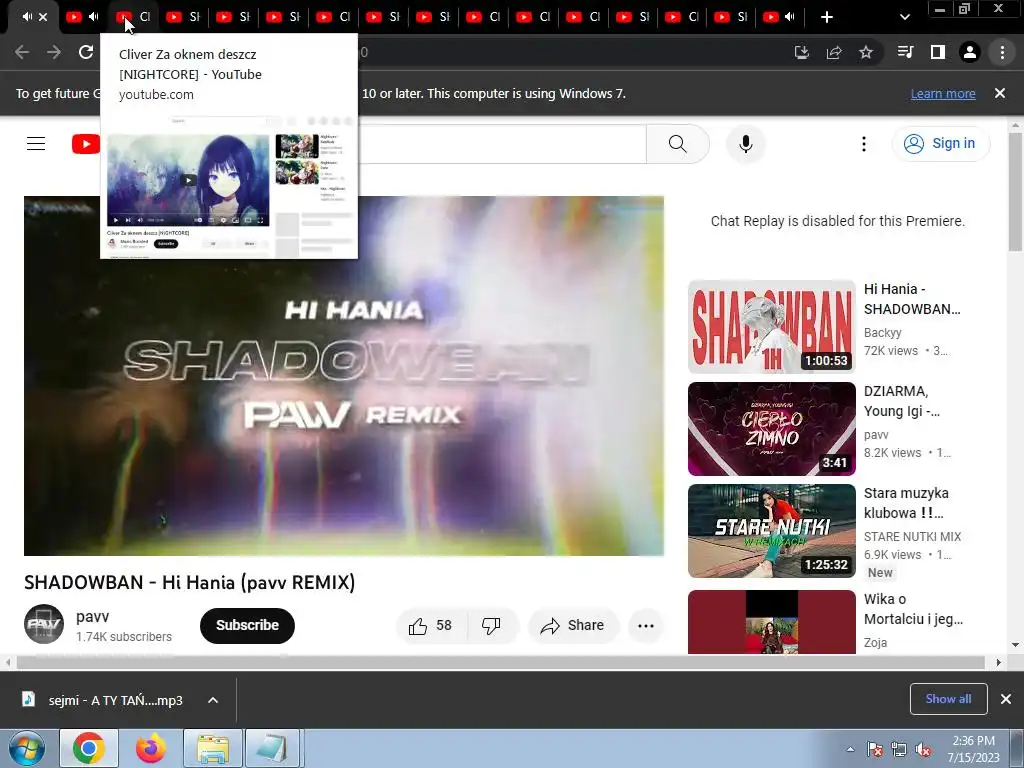Screen dimensions: 1024x768
Task: Dismiss the Windows 7 update info bar
Action: pyautogui.click(x=1000, y=93)
